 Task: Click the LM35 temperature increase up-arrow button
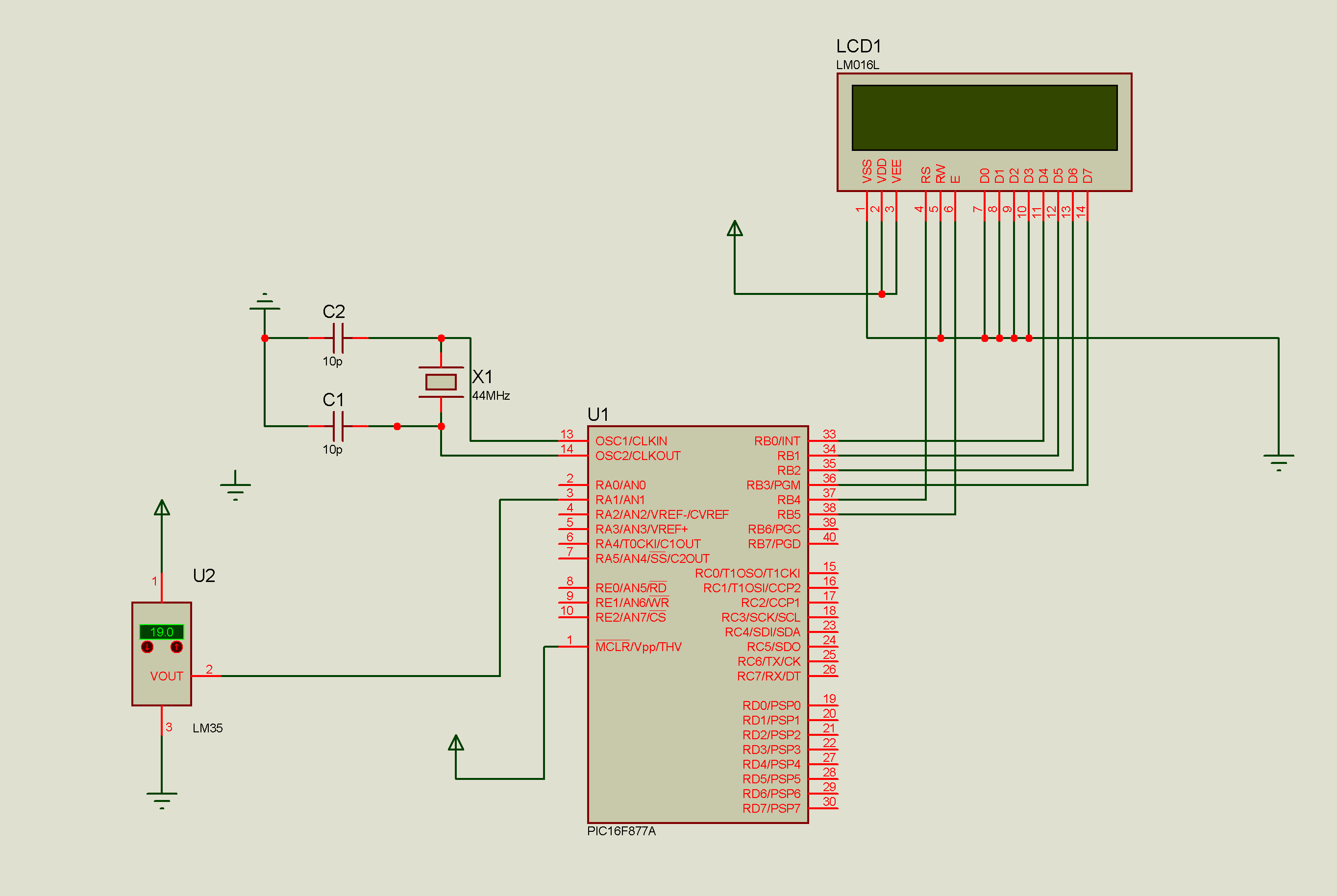[176, 647]
